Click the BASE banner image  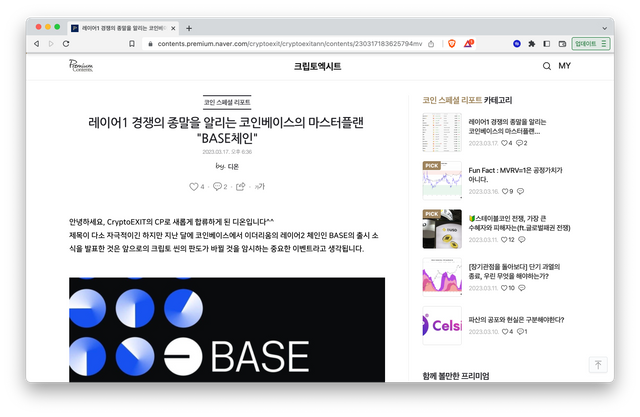(227, 330)
